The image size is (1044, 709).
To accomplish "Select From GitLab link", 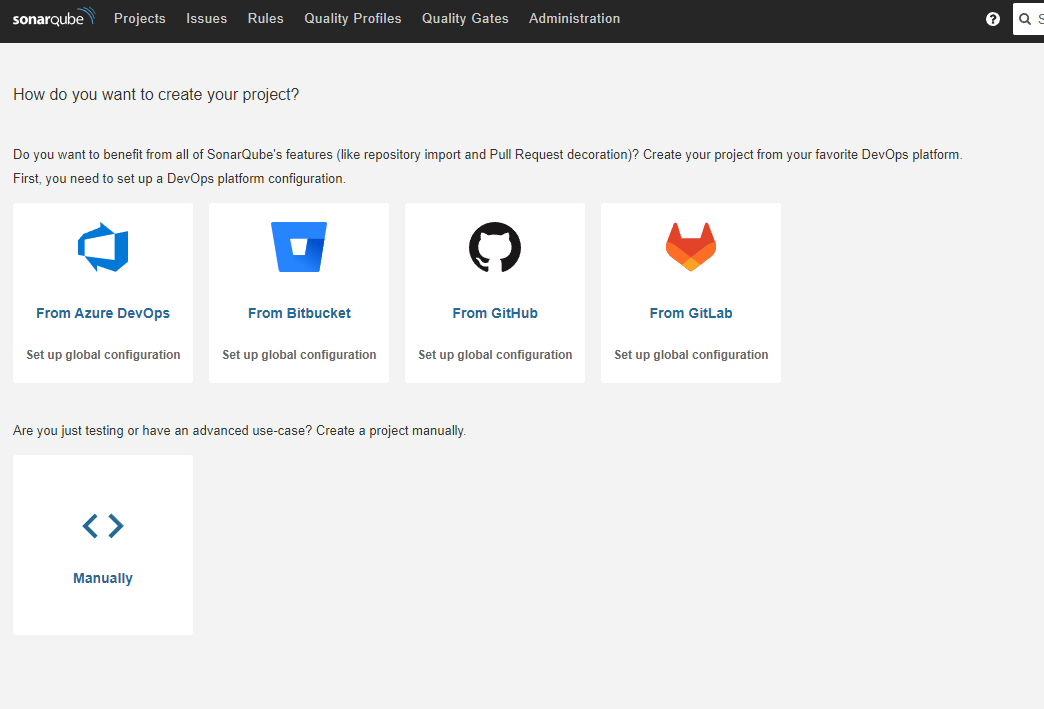I will point(691,313).
